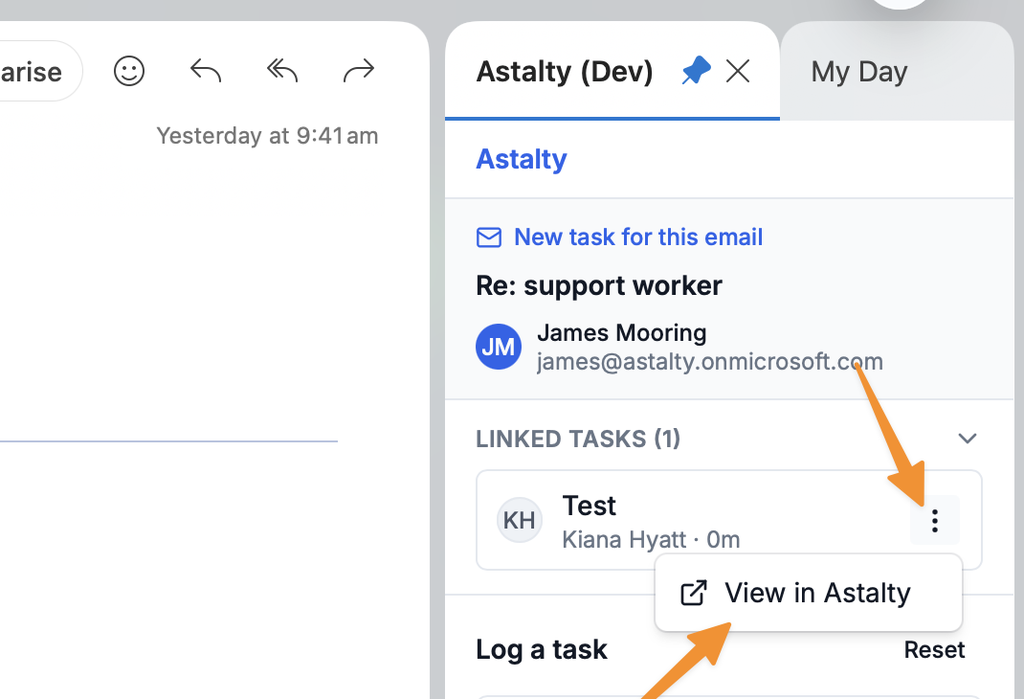Click the Kiana Hyatt · 0m subtitle
The image size is (1024, 699).
(651, 540)
